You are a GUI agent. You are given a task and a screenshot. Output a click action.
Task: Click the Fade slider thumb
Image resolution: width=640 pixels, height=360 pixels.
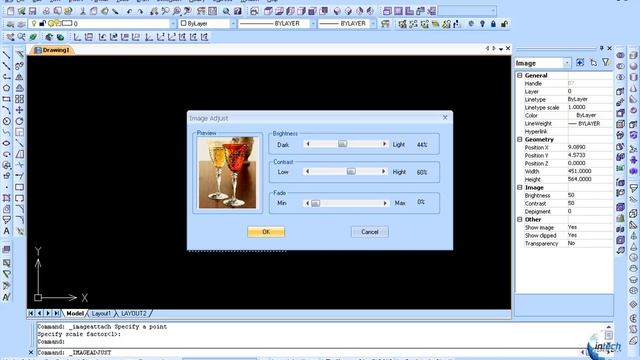click(315, 203)
